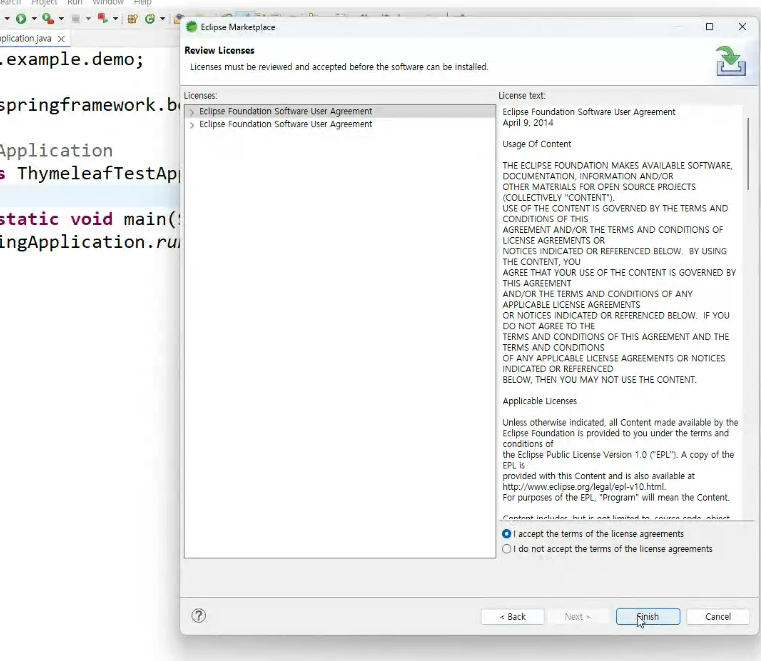Click the '@...Application' annotation line in editor

[x=56, y=150]
